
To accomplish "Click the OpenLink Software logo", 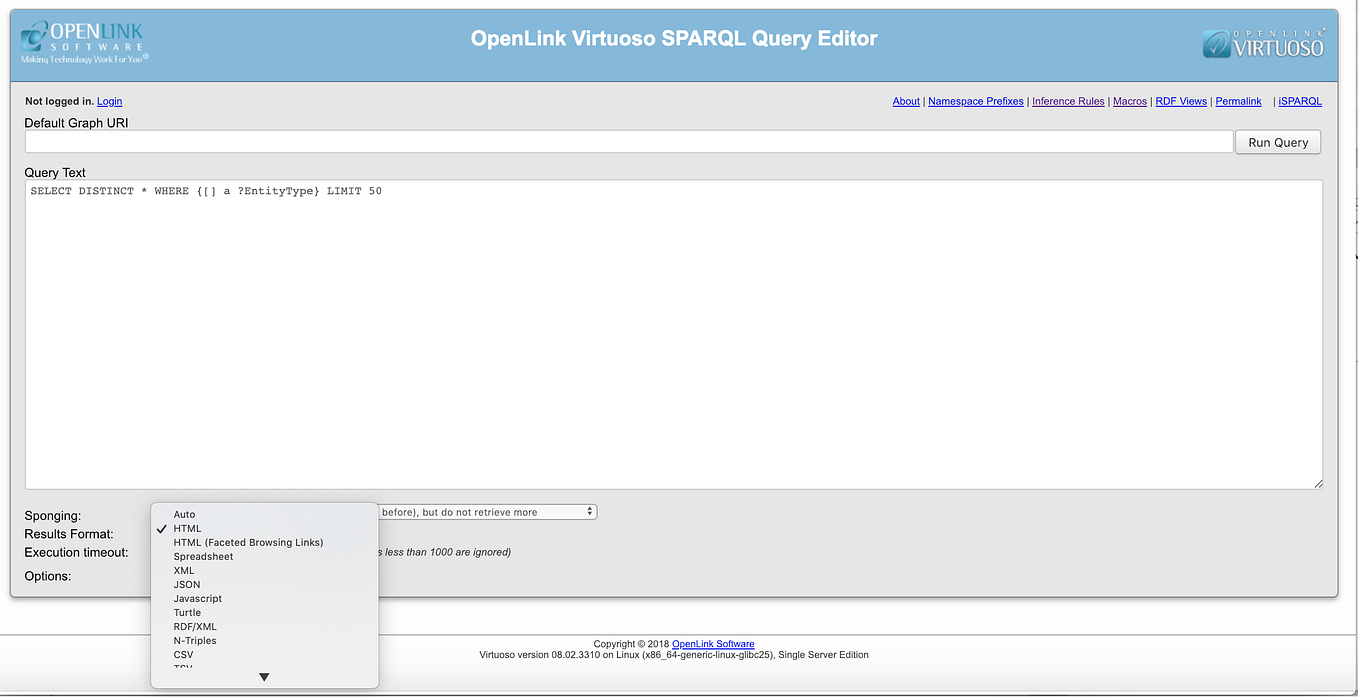I will pyautogui.click(x=85, y=42).
